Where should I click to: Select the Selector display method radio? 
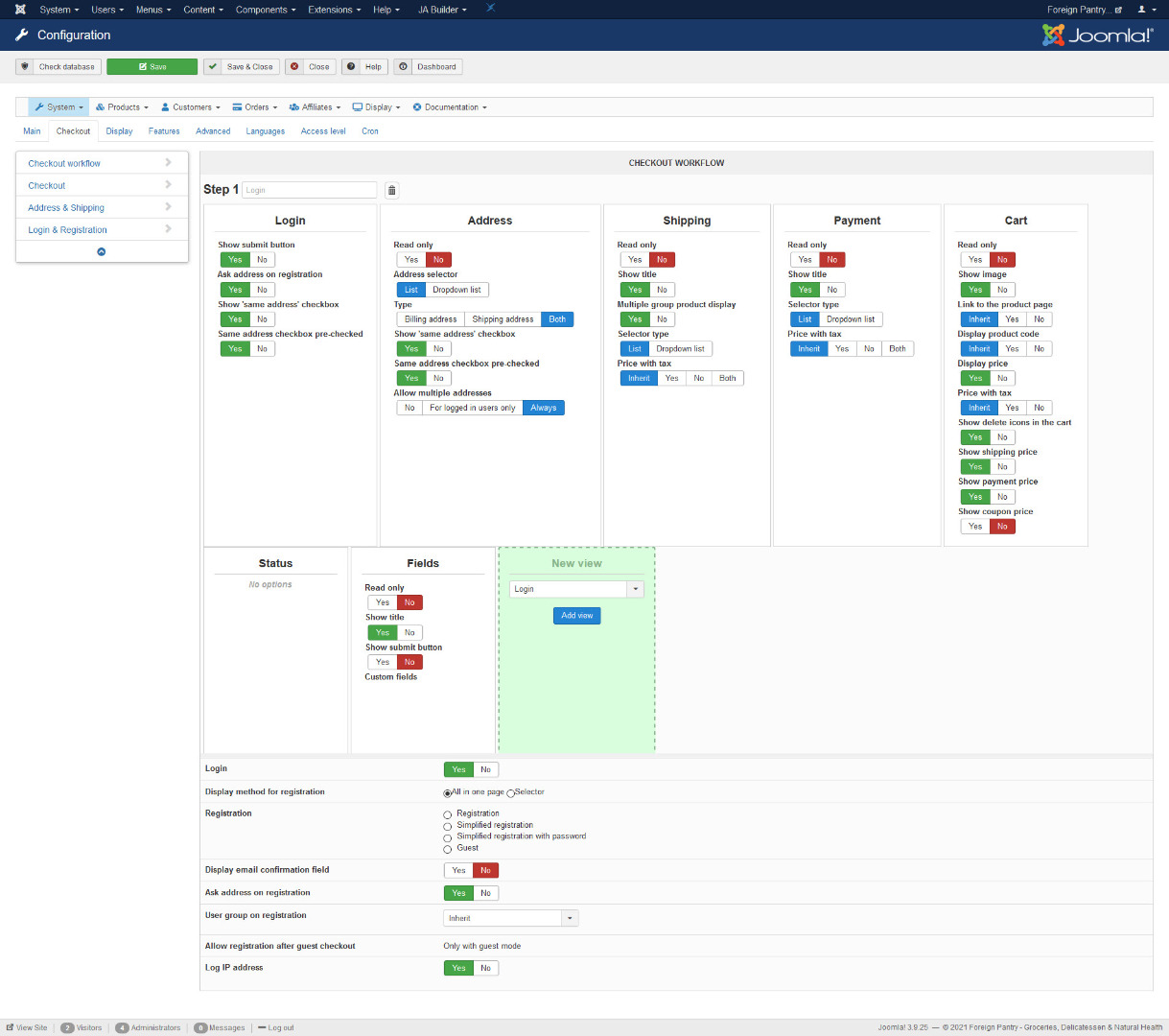pos(511,793)
